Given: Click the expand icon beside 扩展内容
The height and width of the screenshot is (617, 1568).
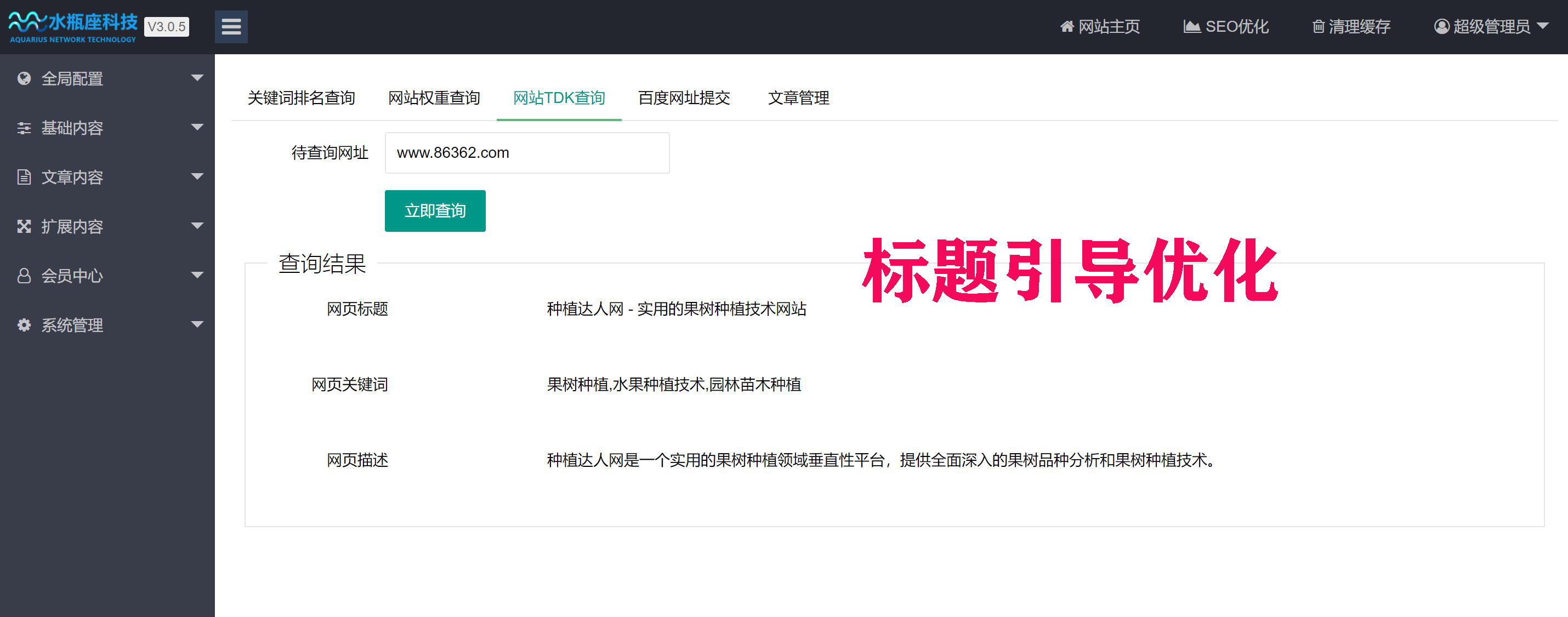Looking at the screenshot, I should pyautogui.click(x=24, y=226).
